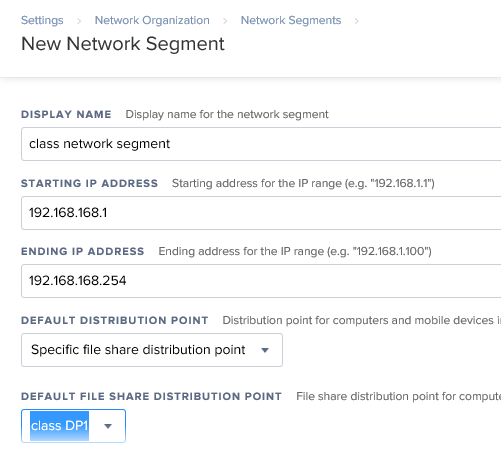
Task: Click the chevron right after Network Segments
Action: [x=357, y=21]
